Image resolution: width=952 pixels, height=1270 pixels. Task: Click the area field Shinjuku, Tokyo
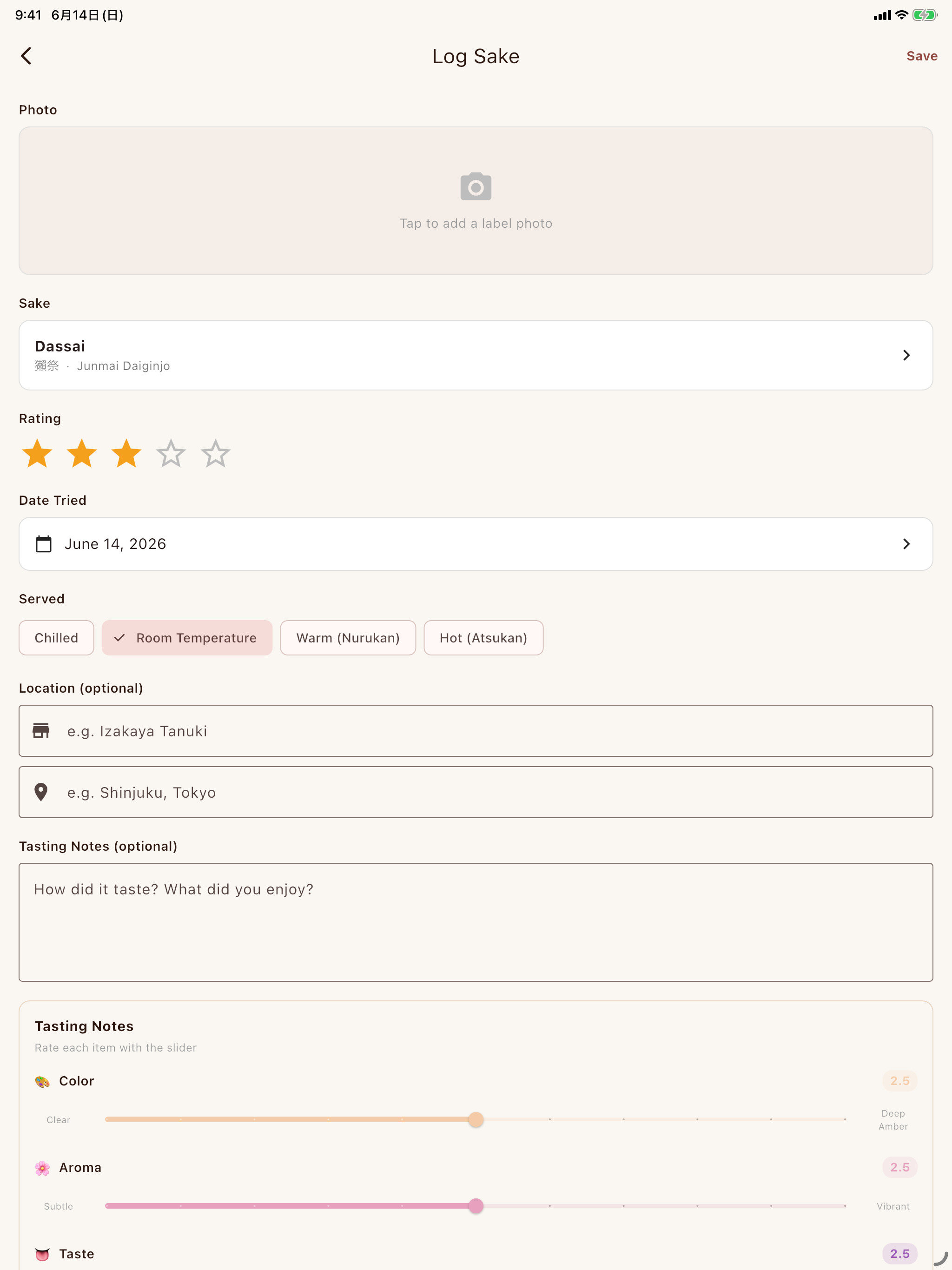(476, 792)
